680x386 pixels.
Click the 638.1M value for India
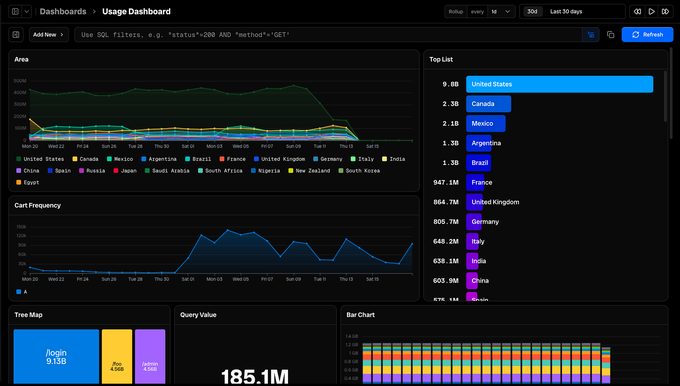(x=446, y=261)
